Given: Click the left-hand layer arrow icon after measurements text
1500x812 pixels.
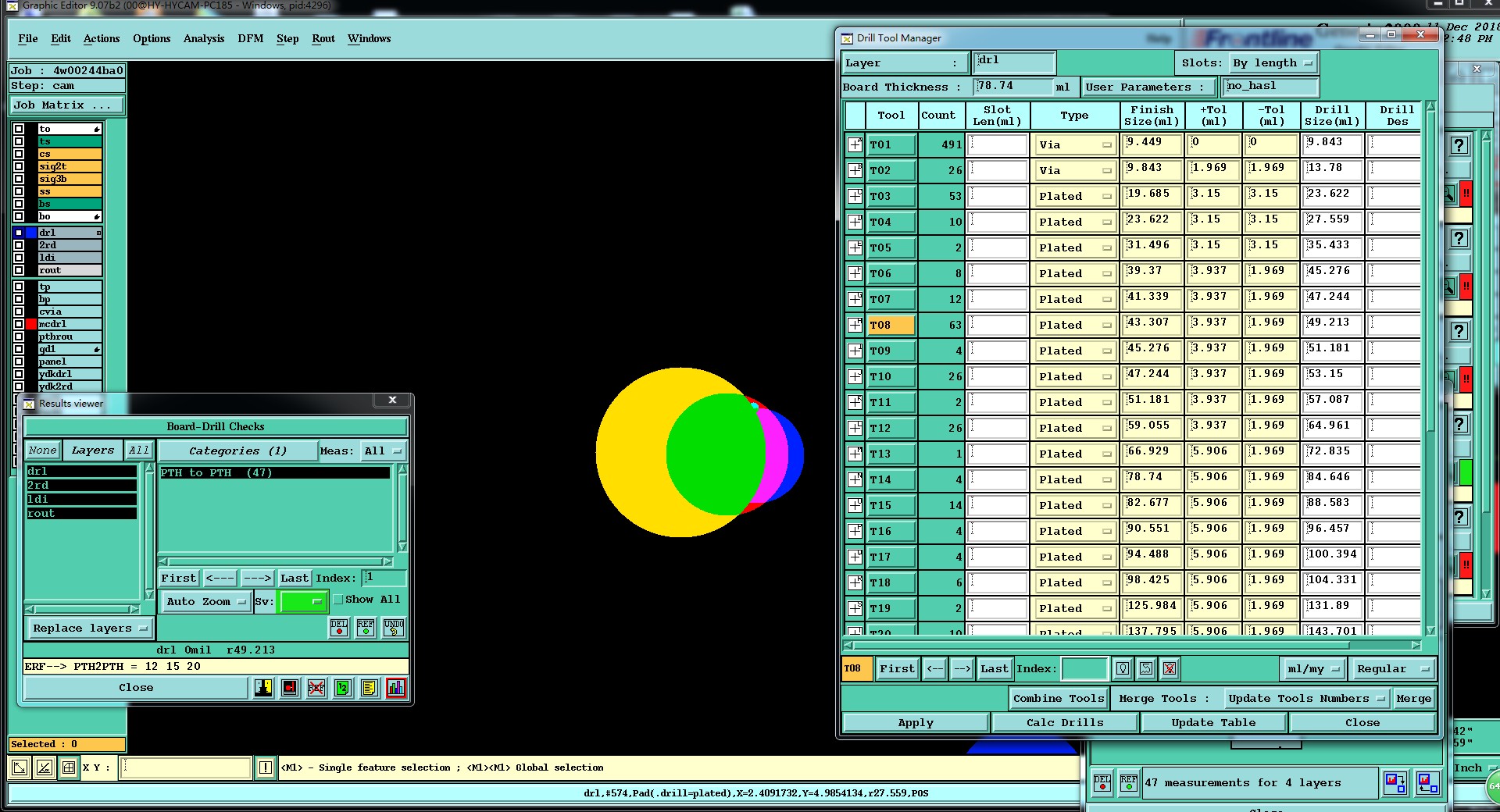Looking at the screenshot, I should [1395, 782].
